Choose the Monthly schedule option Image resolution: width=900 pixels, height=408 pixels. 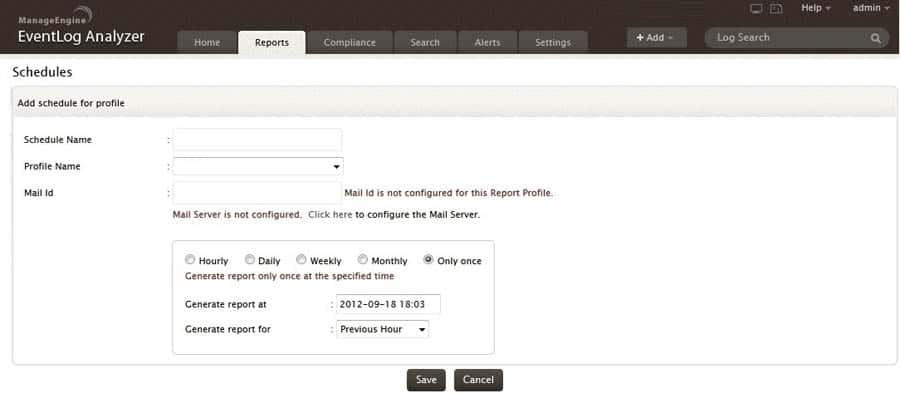point(362,259)
